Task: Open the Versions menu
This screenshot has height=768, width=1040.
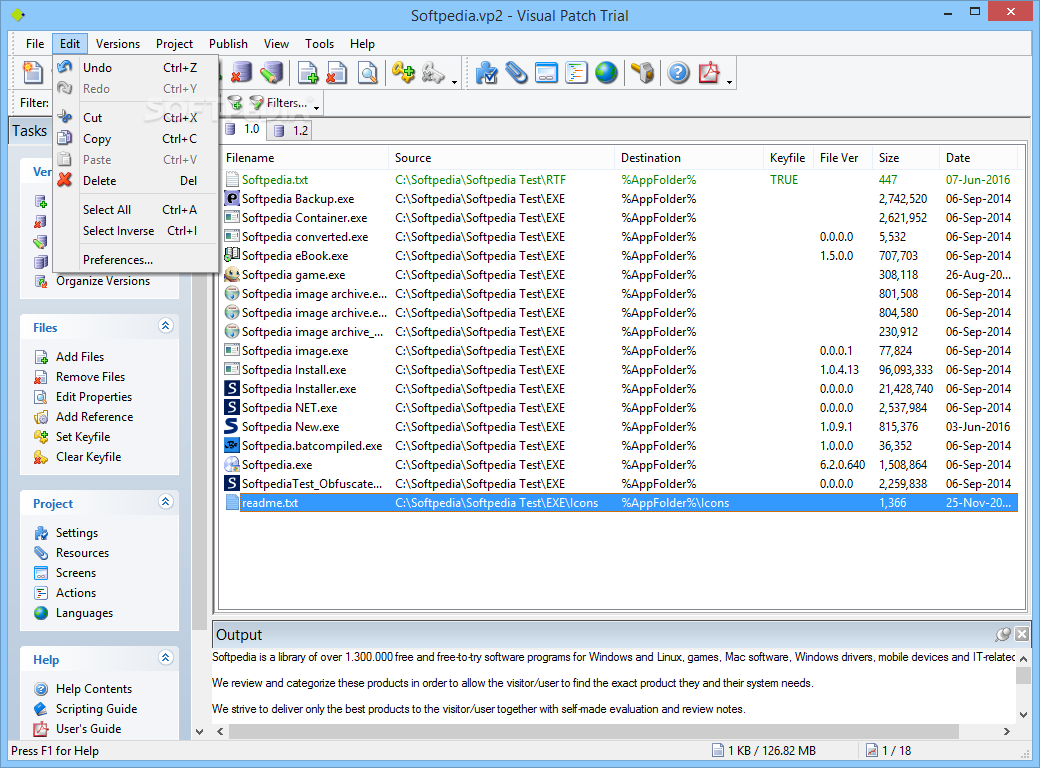Action: pyautogui.click(x=118, y=44)
